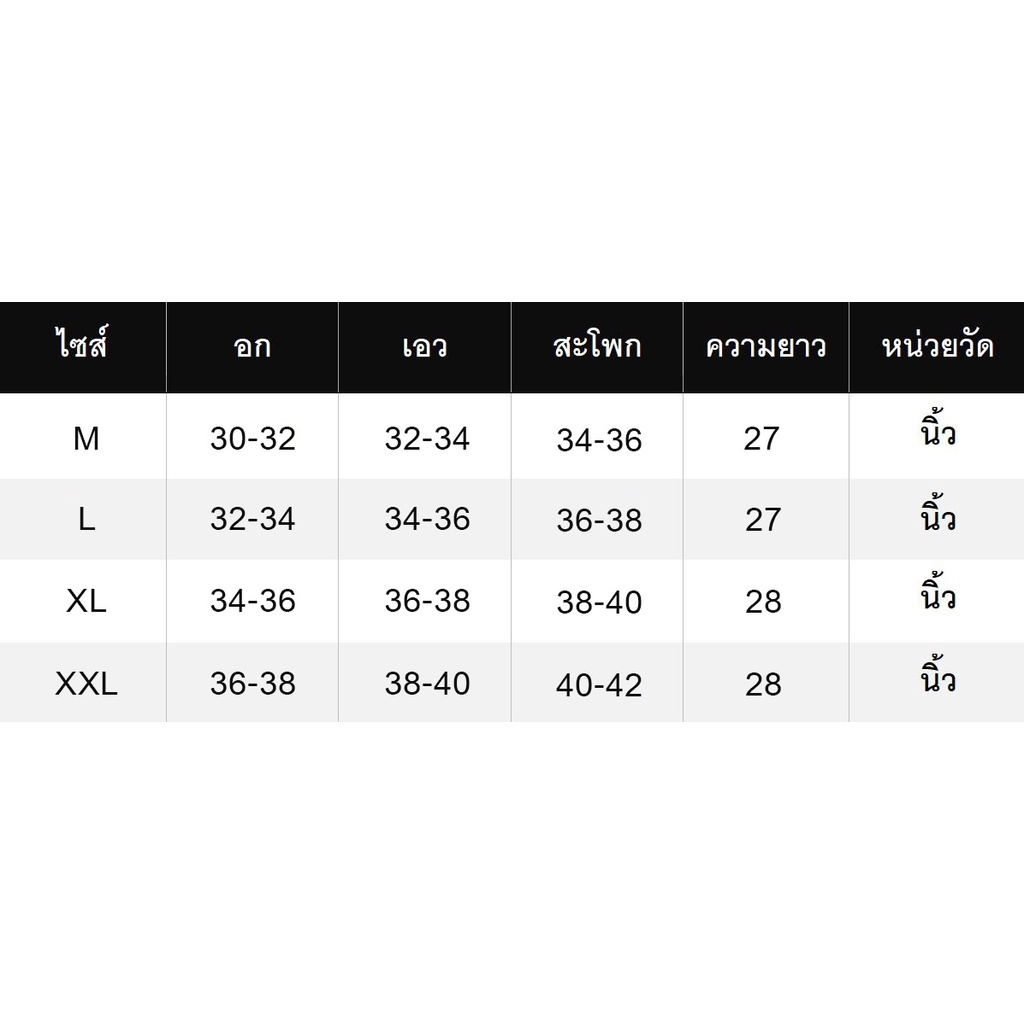This screenshot has height=1024, width=1024.
Task: Click waist value 34-36 in L row
Action: [x=427, y=519]
